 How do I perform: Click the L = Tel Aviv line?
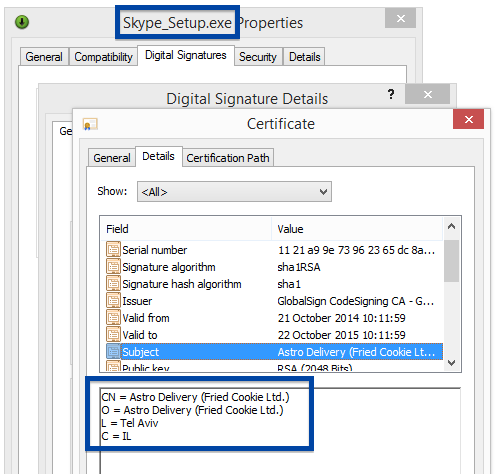130,423
